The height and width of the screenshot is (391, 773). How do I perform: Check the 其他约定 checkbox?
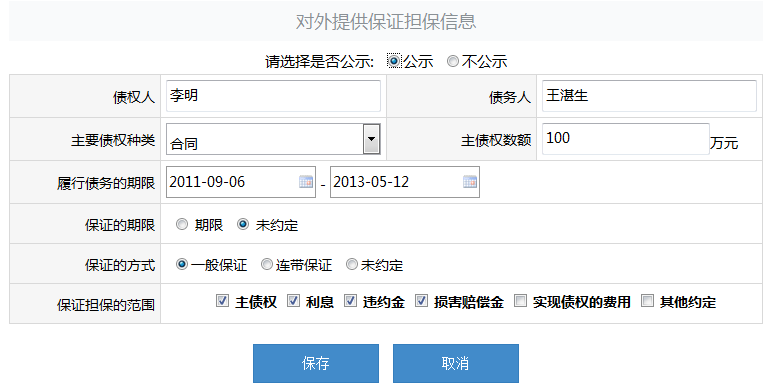647,300
